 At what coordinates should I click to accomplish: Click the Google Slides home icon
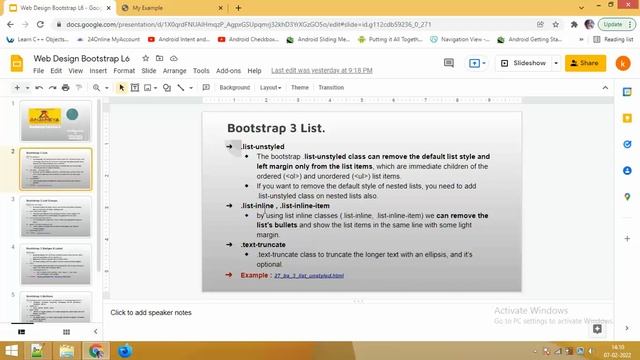[17, 63]
